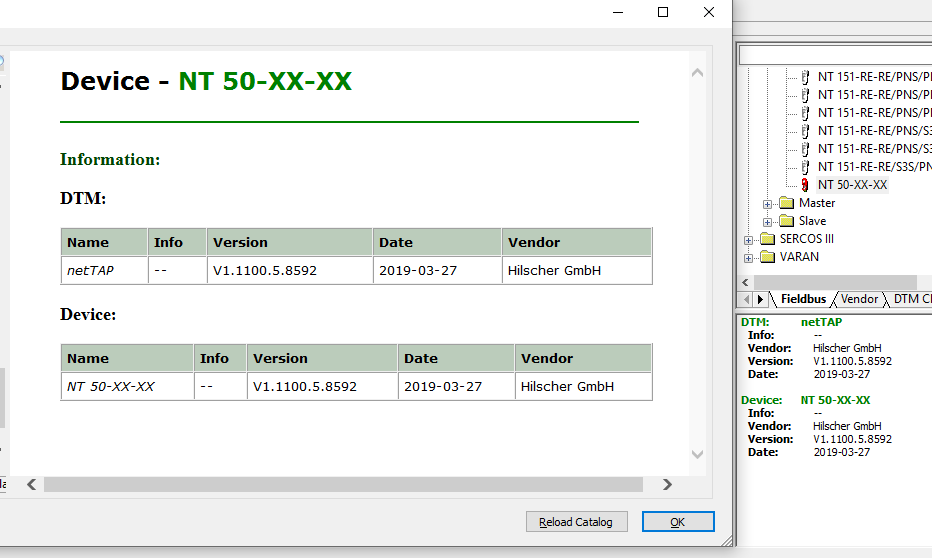The height and width of the screenshot is (558, 932).
Task: Click the Version header in DTM table
Action: pyautogui.click(x=289, y=242)
